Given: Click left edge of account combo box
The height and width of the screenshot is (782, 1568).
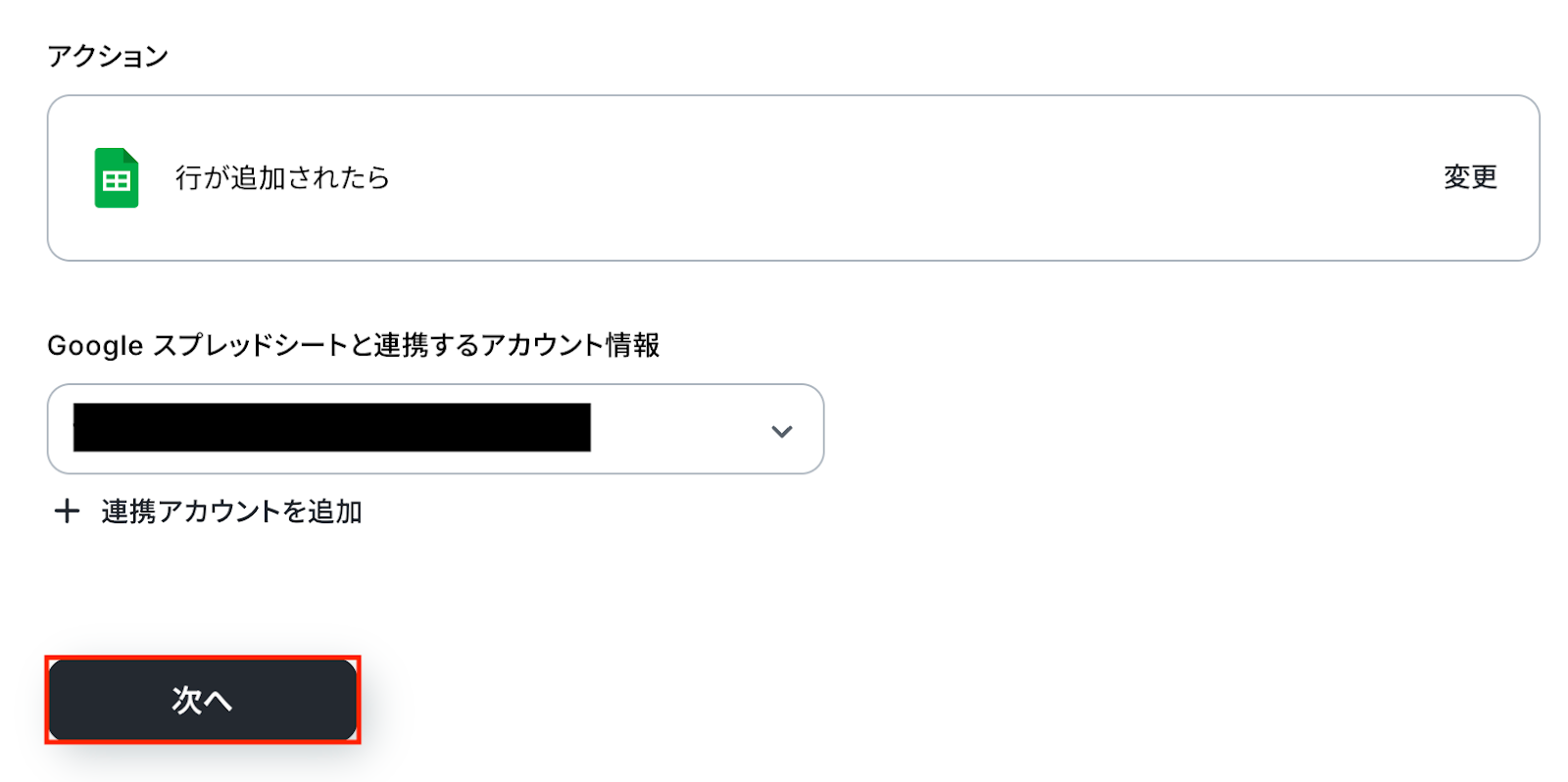Looking at the screenshot, I should click(x=59, y=429).
